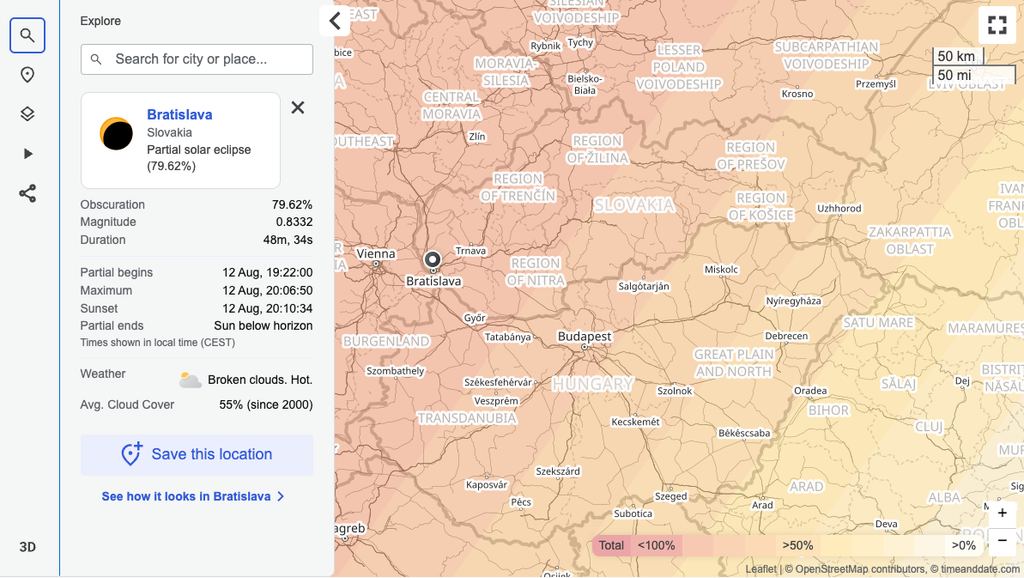Click the Pécs city label

(x=521, y=502)
